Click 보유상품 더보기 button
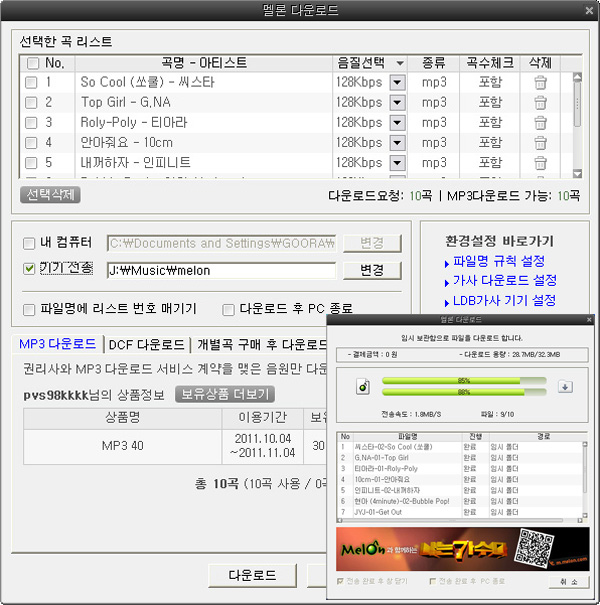This screenshot has height=605, width=600. [x=225, y=394]
